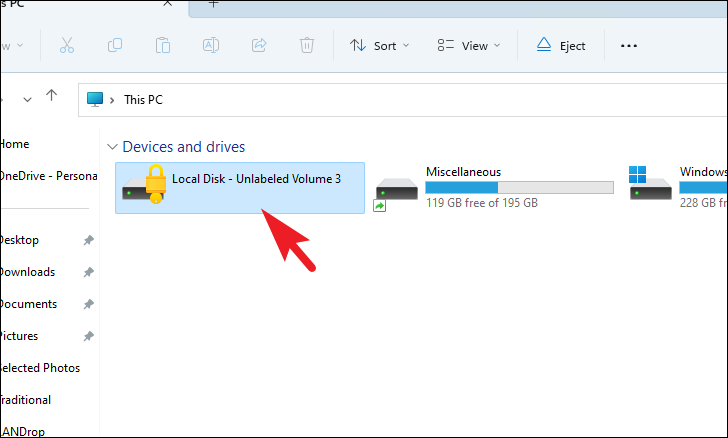Click the Delete trash can icon
The height and width of the screenshot is (438, 728).
pyautogui.click(x=307, y=45)
